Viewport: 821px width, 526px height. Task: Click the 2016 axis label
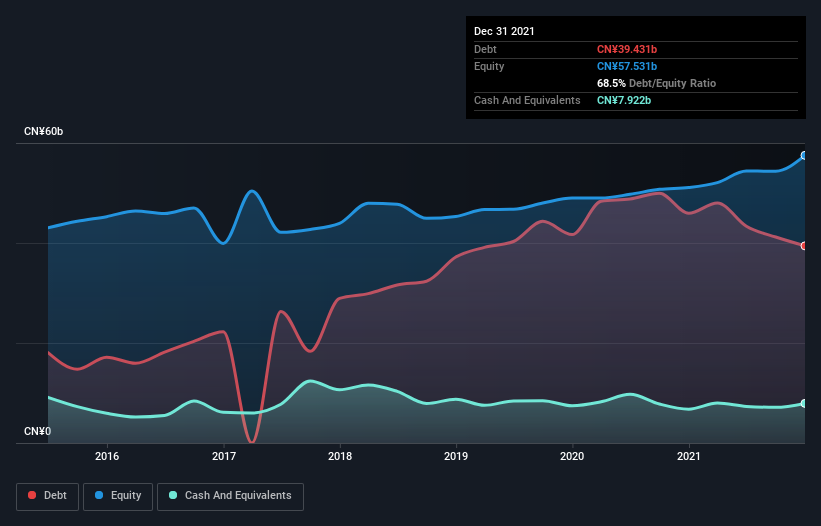pyautogui.click(x=107, y=456)
